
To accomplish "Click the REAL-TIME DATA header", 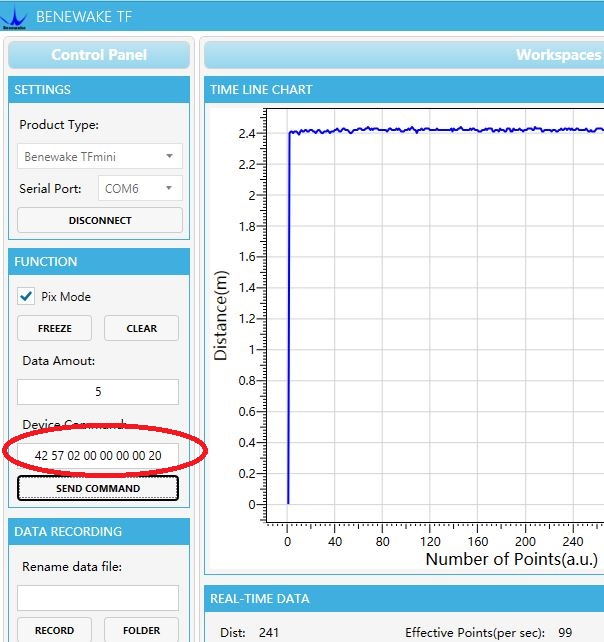I will click(404, 599).
